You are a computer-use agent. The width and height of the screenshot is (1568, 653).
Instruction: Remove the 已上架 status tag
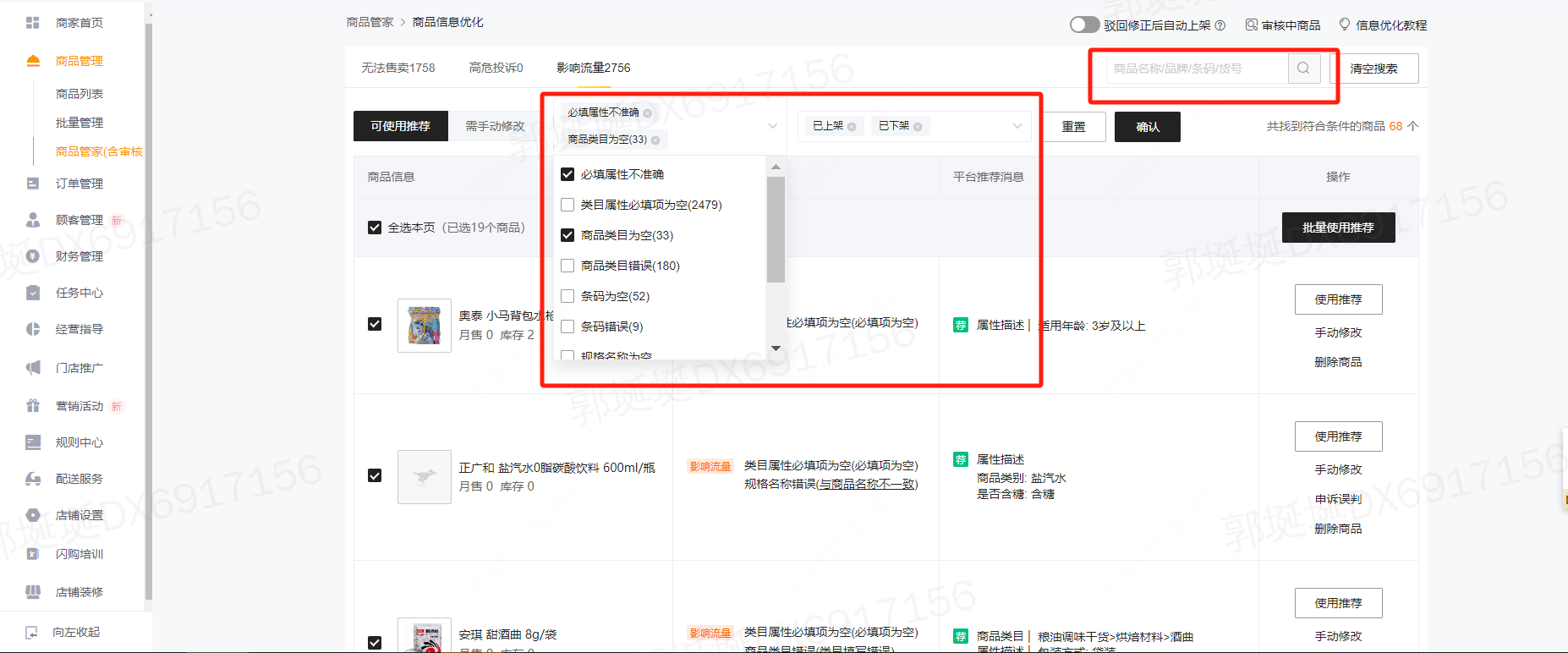click(852, 127)
